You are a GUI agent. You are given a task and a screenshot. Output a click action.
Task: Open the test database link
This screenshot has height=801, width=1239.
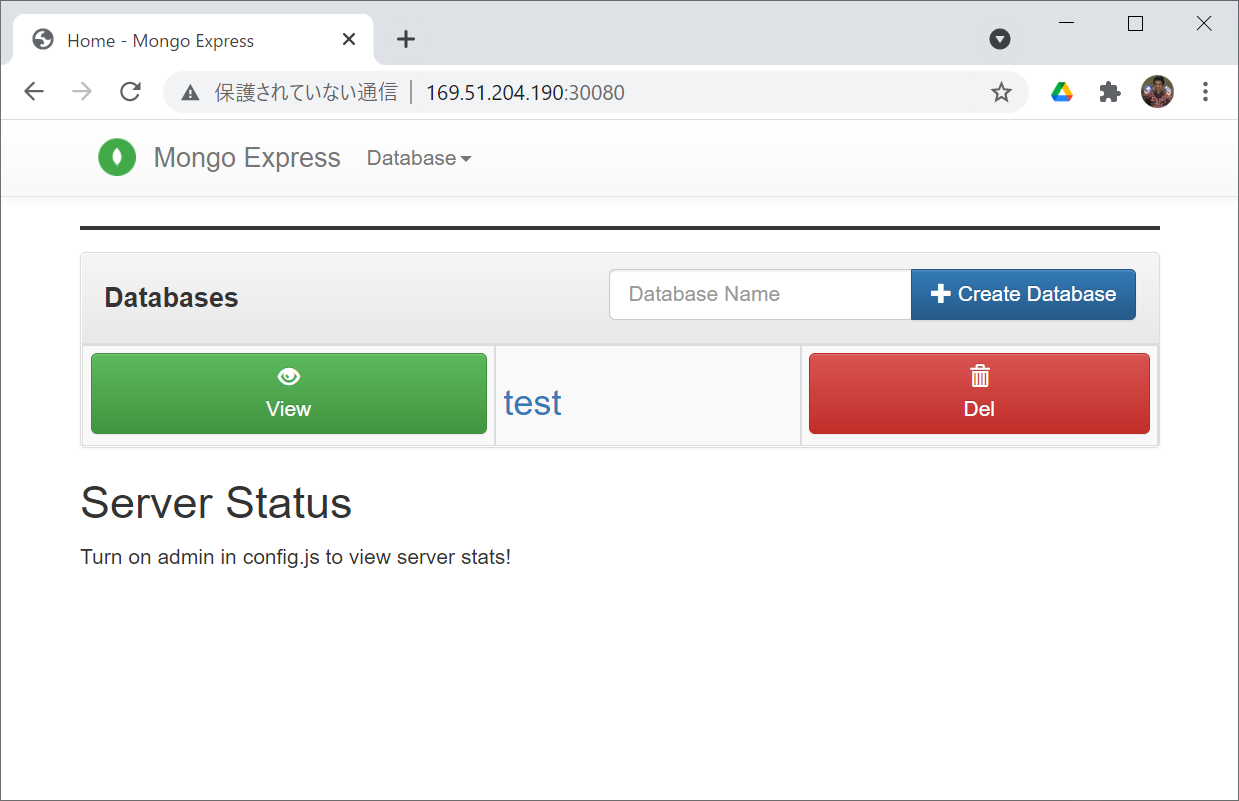532,402
